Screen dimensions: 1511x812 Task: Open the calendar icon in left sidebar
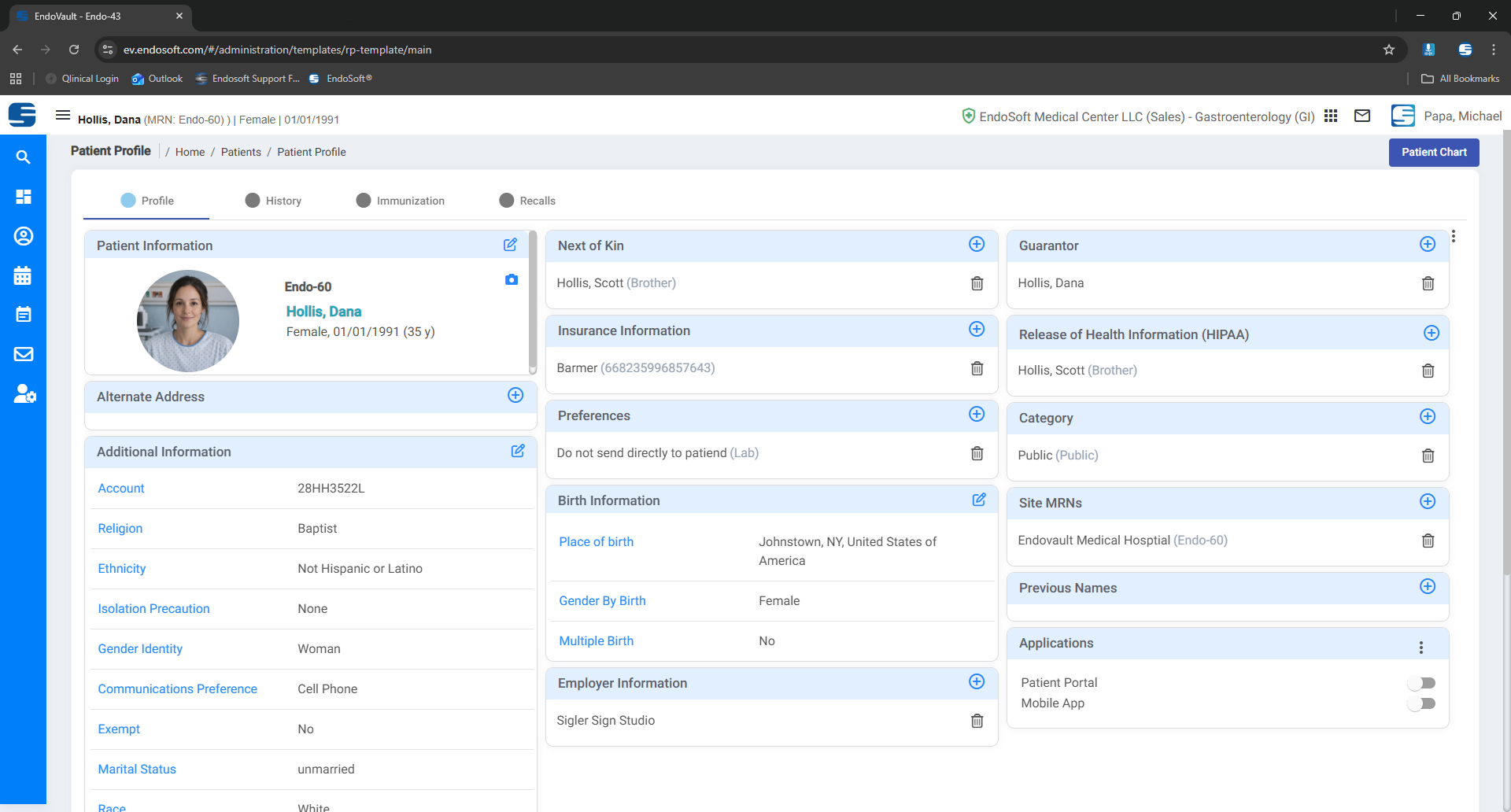tap(24, 275)
